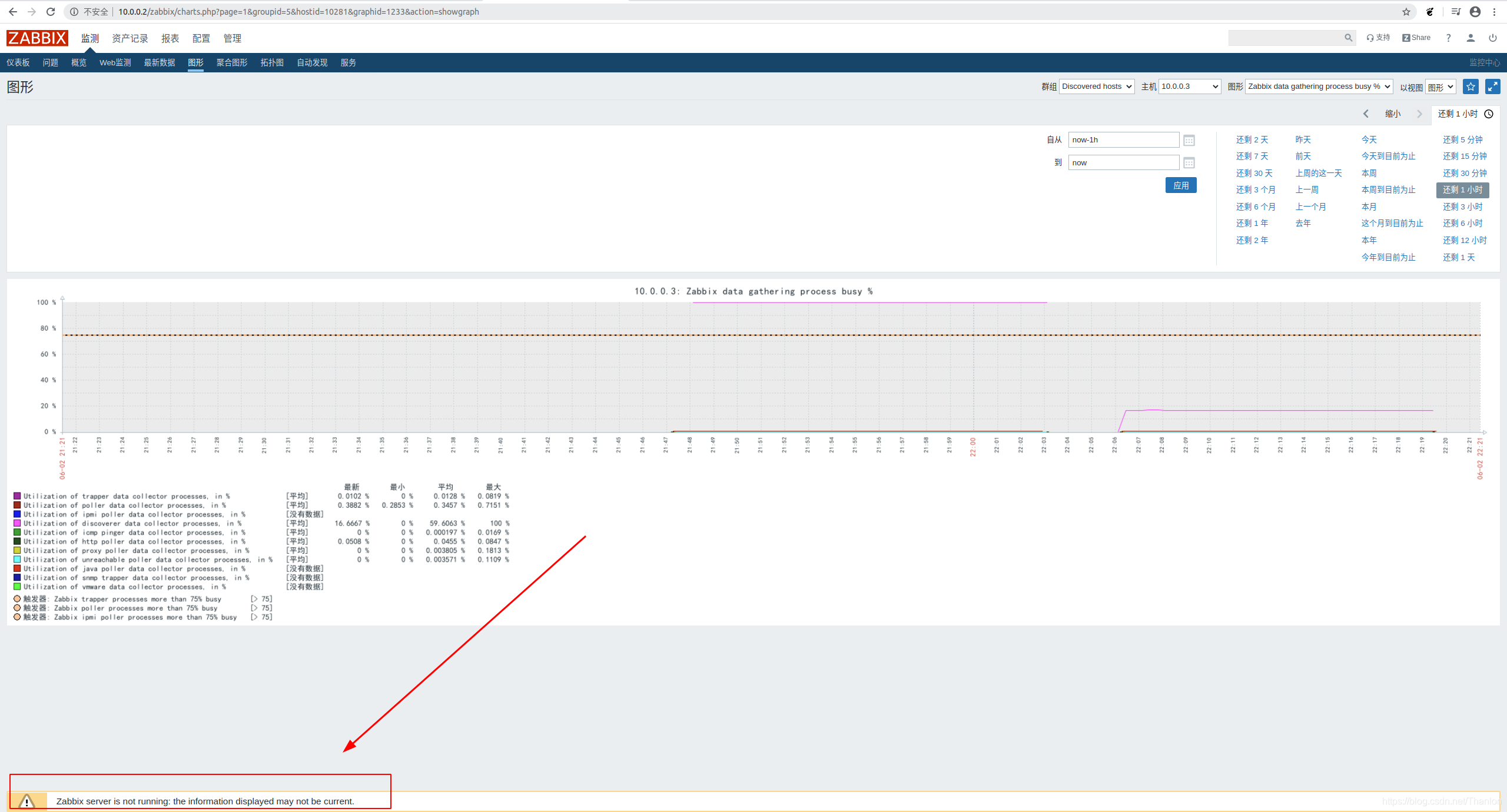
Task: Go to 最新数据 submenu tab
Action: coord(160,62)
